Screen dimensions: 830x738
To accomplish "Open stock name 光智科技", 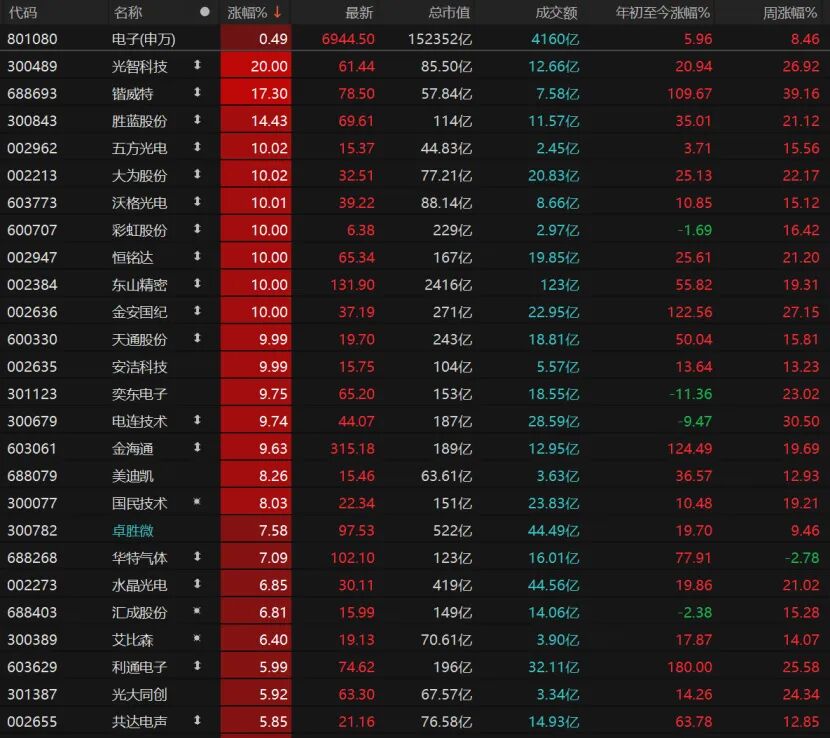I will point(139,67).
